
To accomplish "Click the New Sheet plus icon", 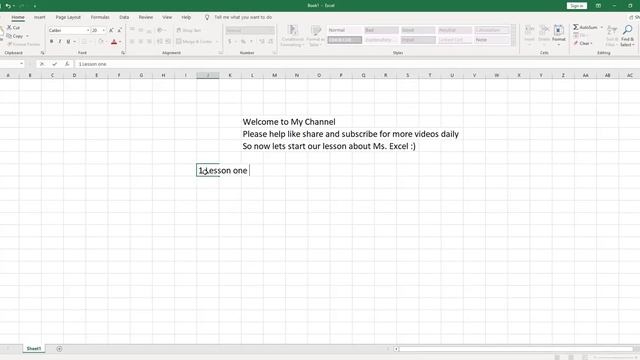I will 59,349.
